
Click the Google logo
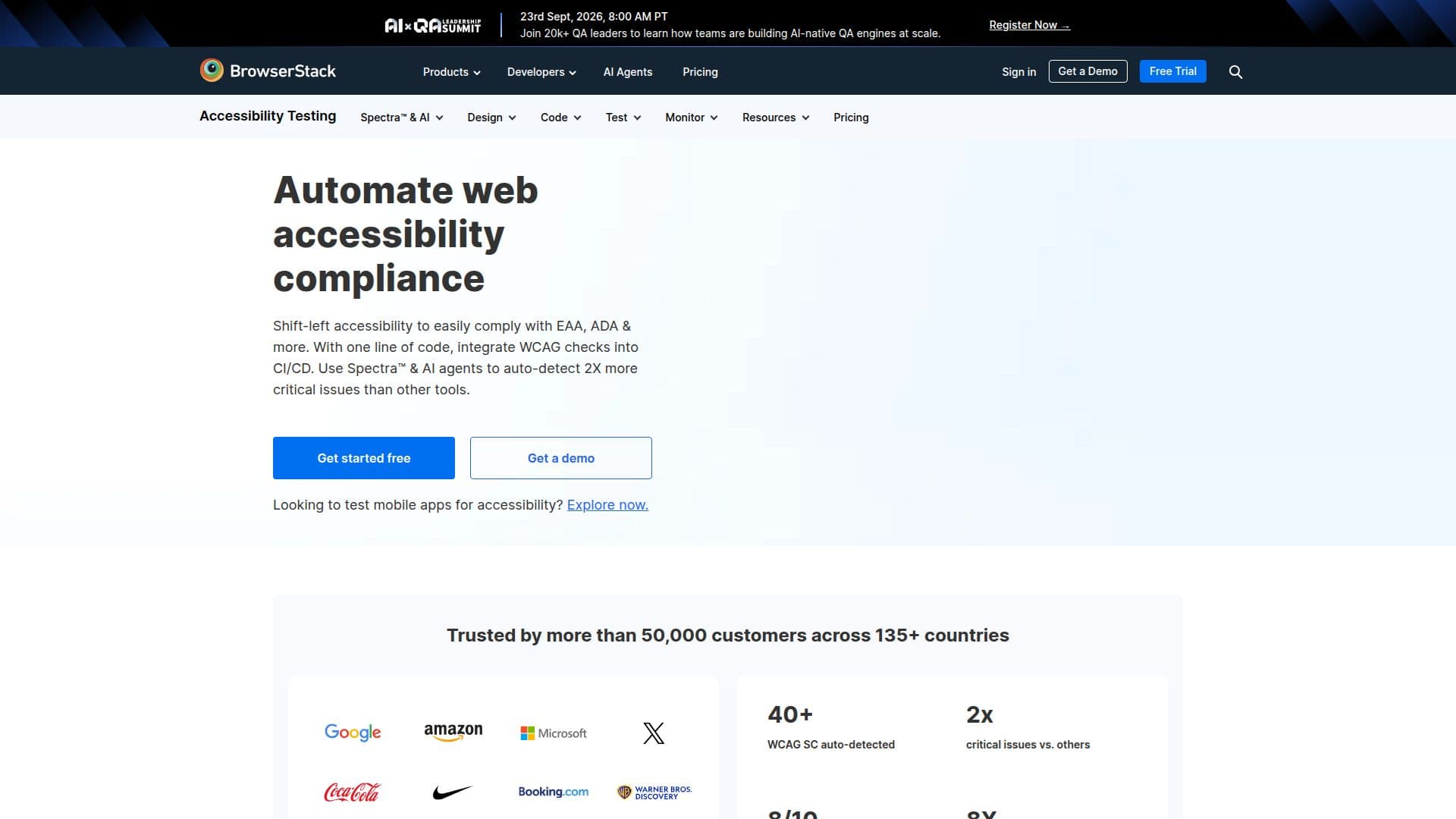(x=353, y=733)
